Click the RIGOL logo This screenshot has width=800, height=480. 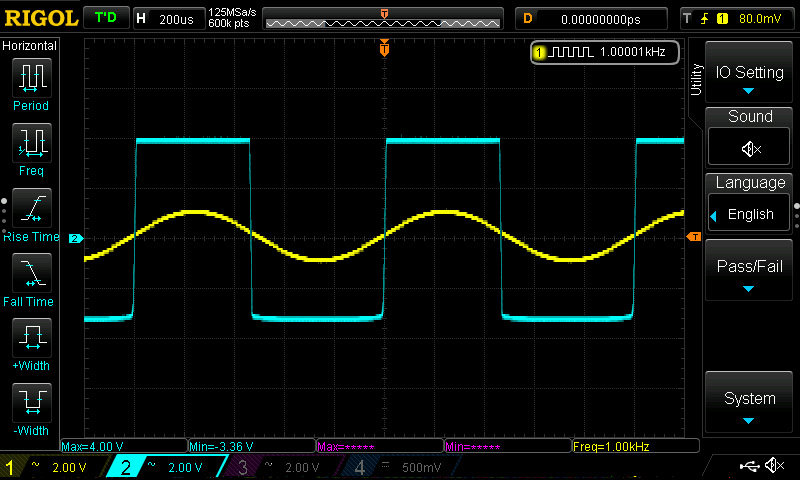point(41,19)
